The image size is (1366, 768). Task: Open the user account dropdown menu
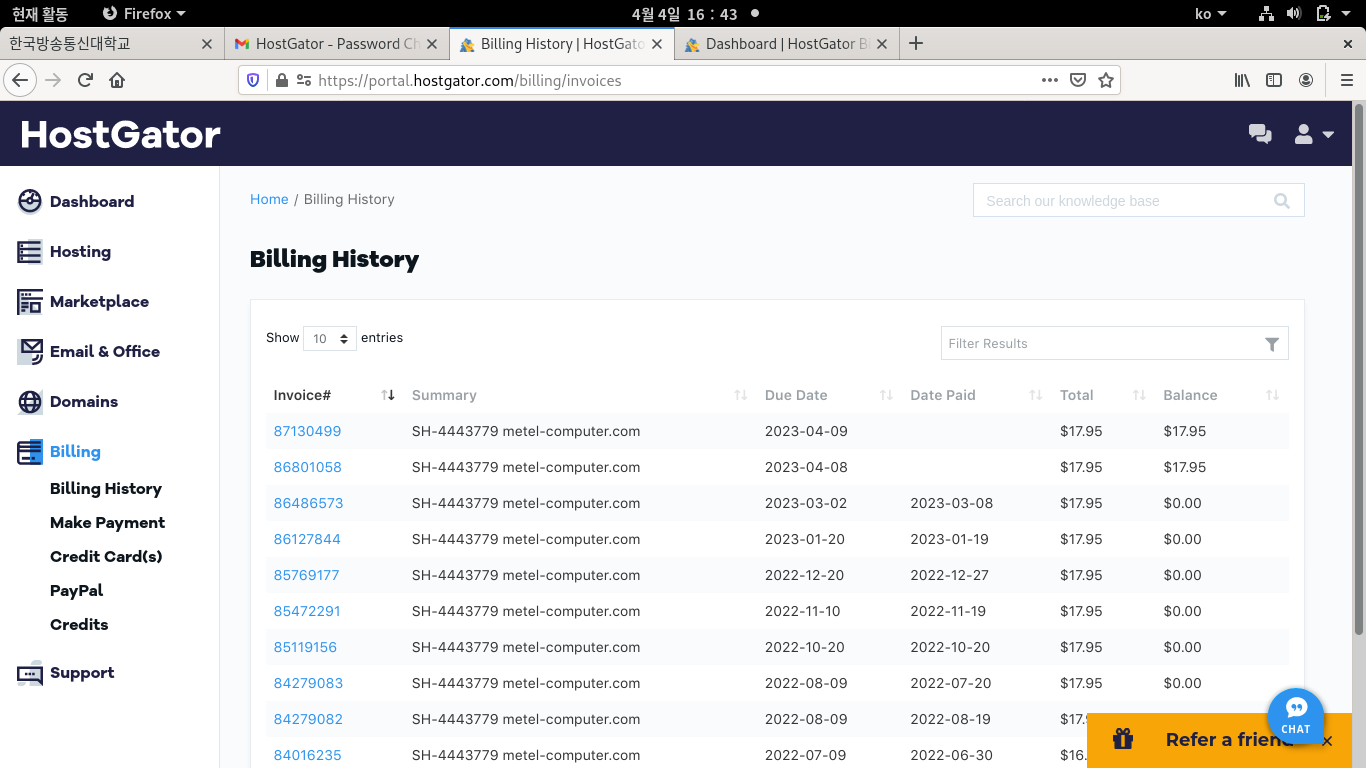pos(1314,134)
